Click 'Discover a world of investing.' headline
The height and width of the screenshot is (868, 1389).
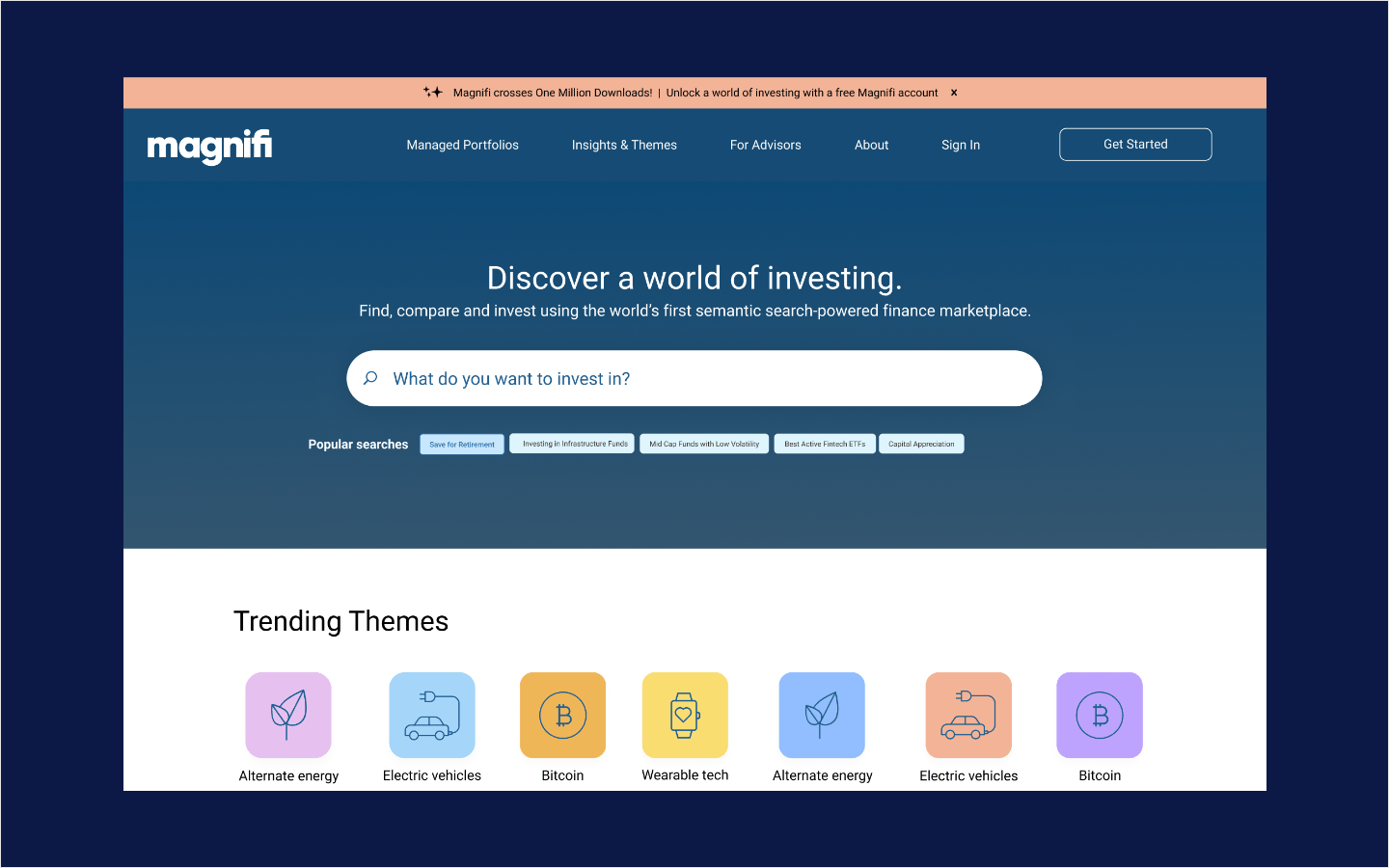694,278
